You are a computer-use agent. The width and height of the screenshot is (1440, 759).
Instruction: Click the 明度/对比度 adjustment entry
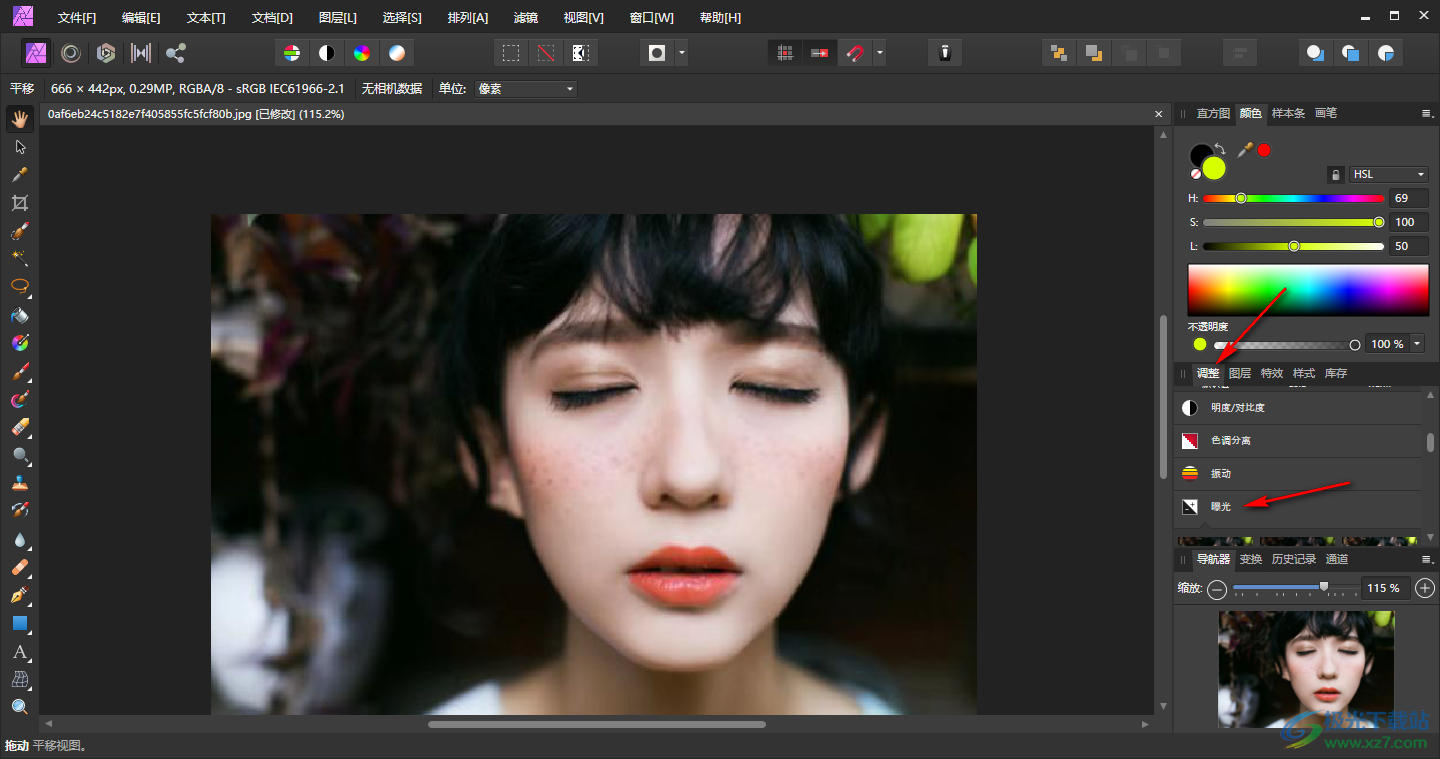1238,408
